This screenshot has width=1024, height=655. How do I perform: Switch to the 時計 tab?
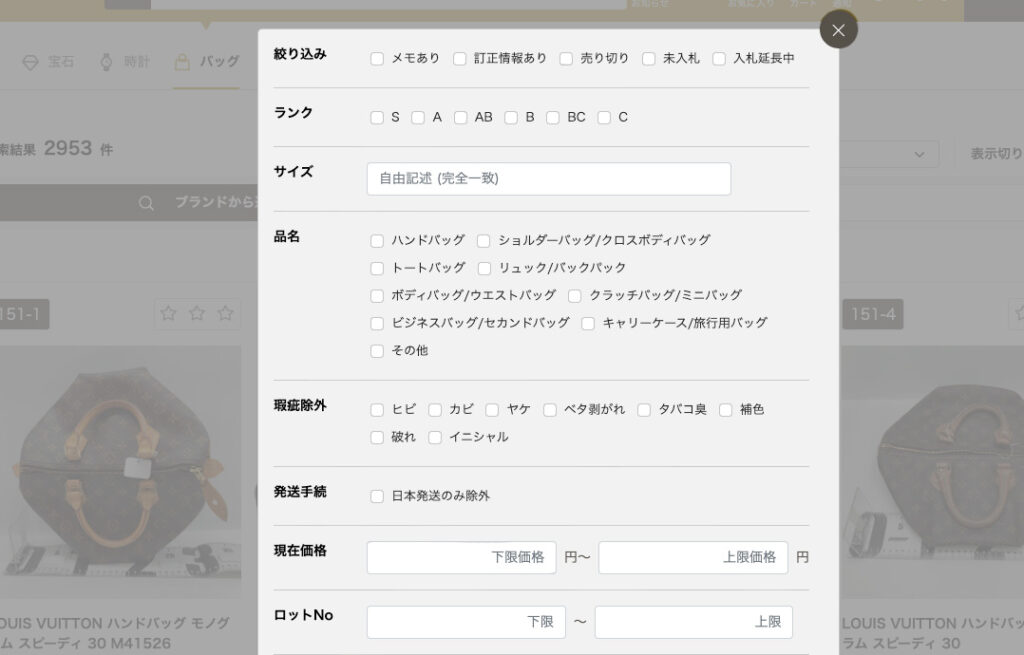click(137, 62)
